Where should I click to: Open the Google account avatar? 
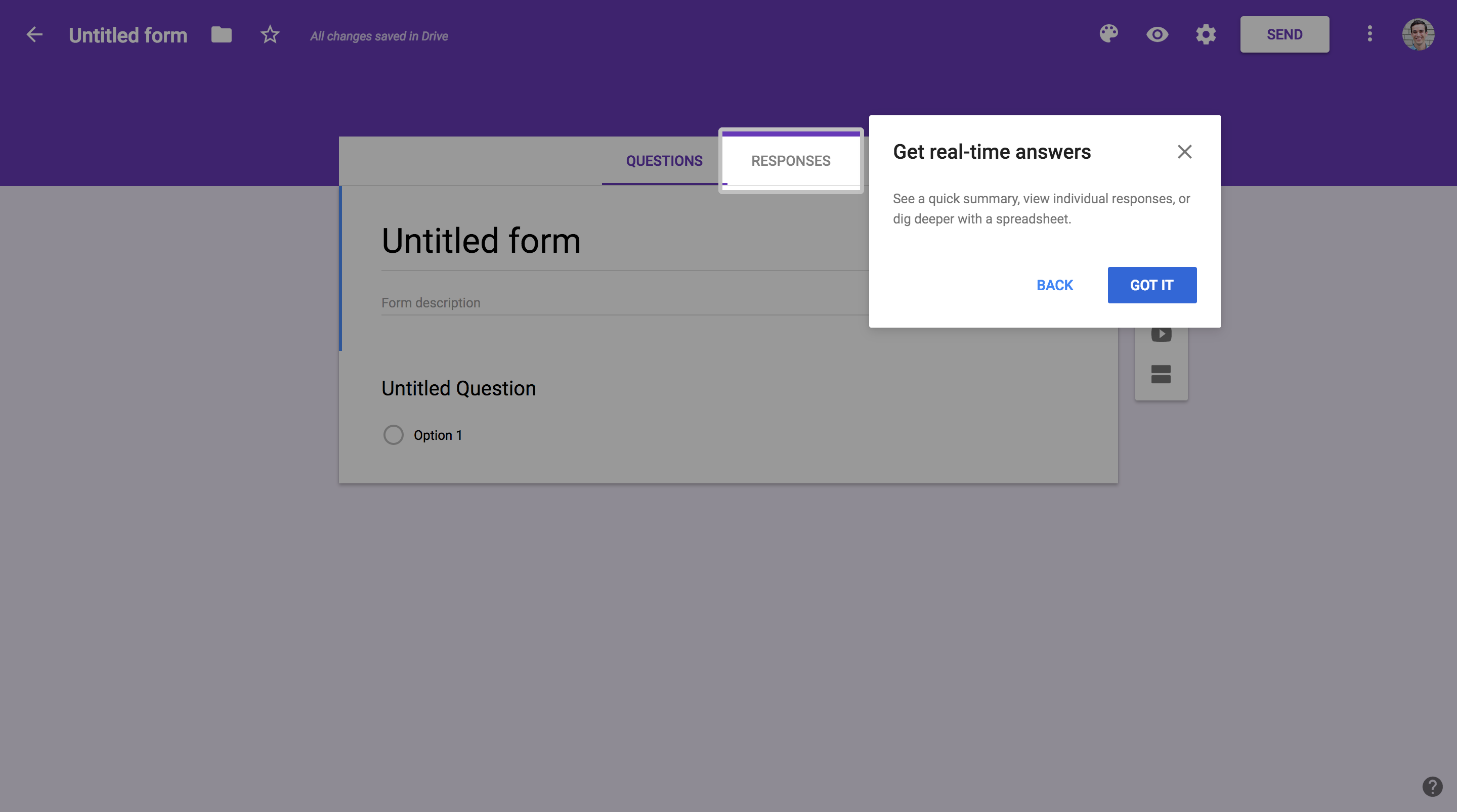tap(1418, 34)
